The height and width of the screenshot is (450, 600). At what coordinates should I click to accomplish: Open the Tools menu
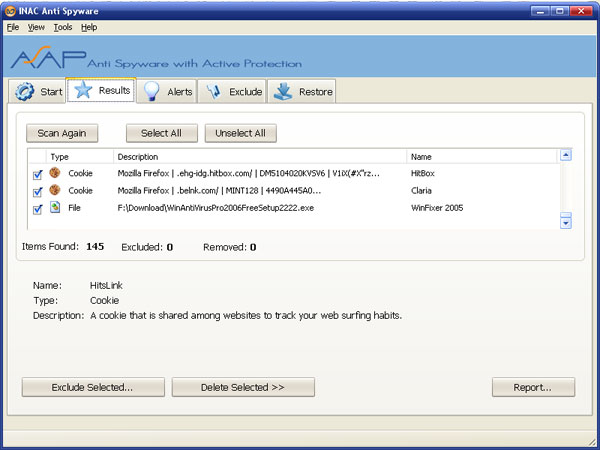[x=63, y=28]
